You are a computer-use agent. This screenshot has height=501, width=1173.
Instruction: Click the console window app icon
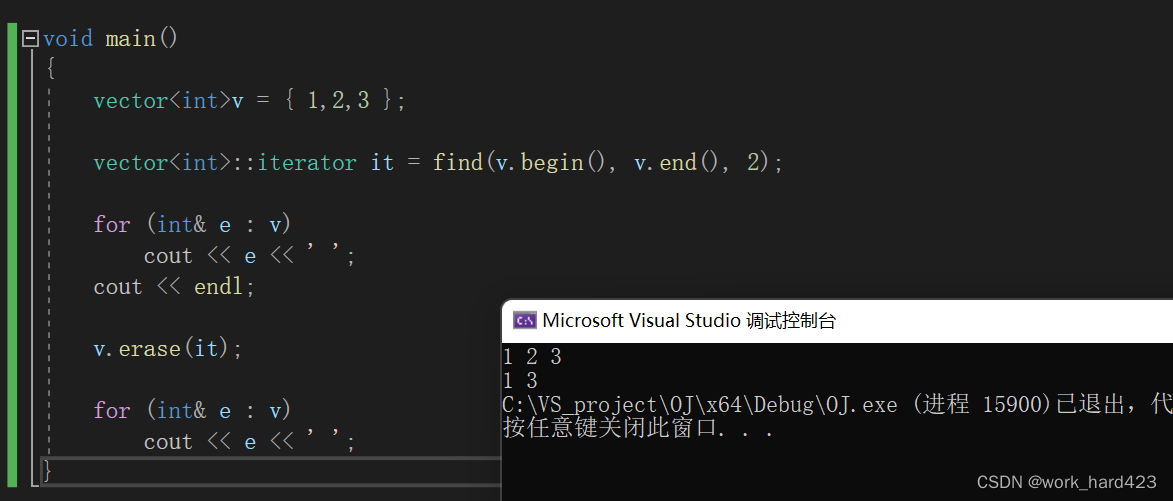524,321
